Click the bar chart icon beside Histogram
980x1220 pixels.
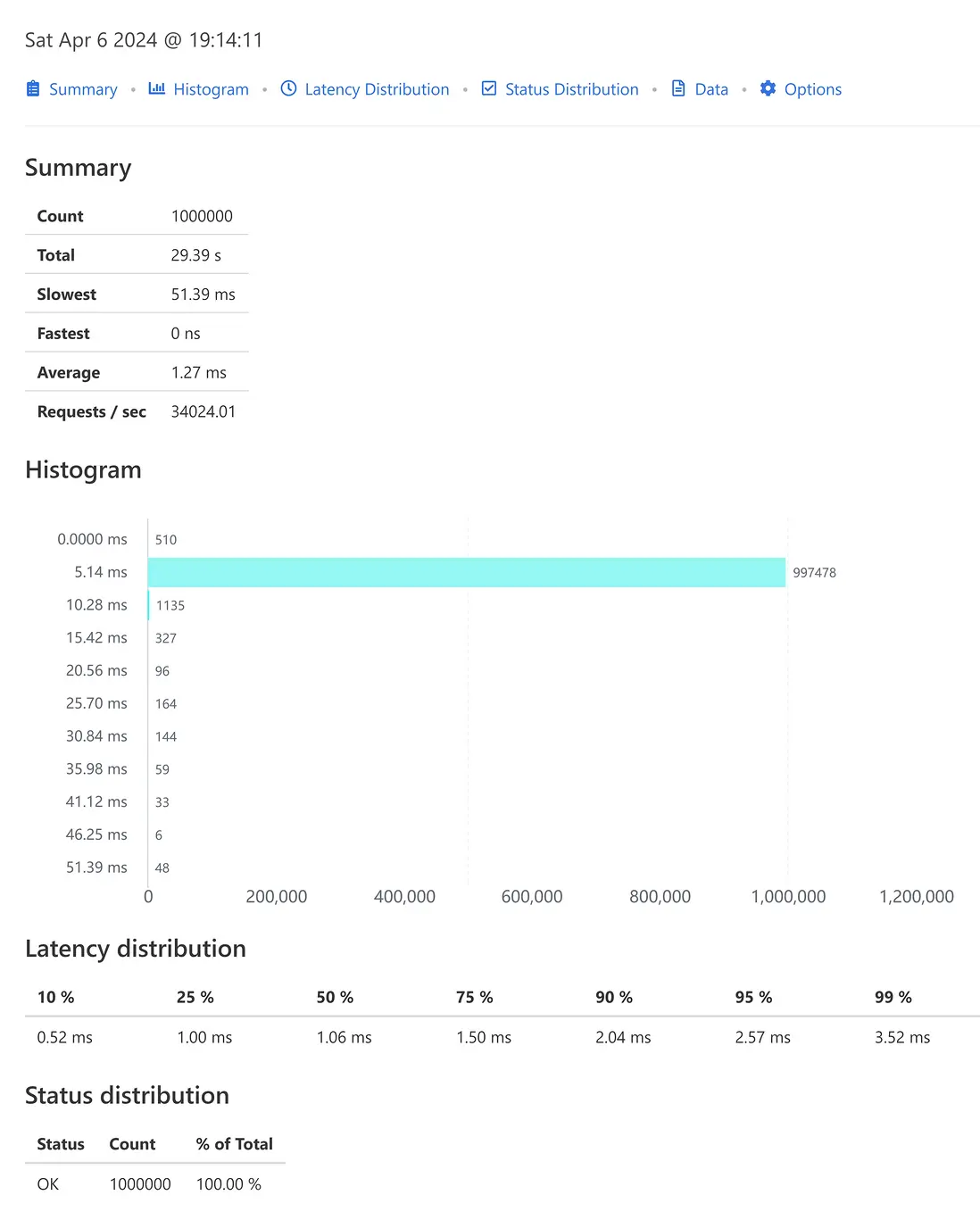(x=157, y=88)
